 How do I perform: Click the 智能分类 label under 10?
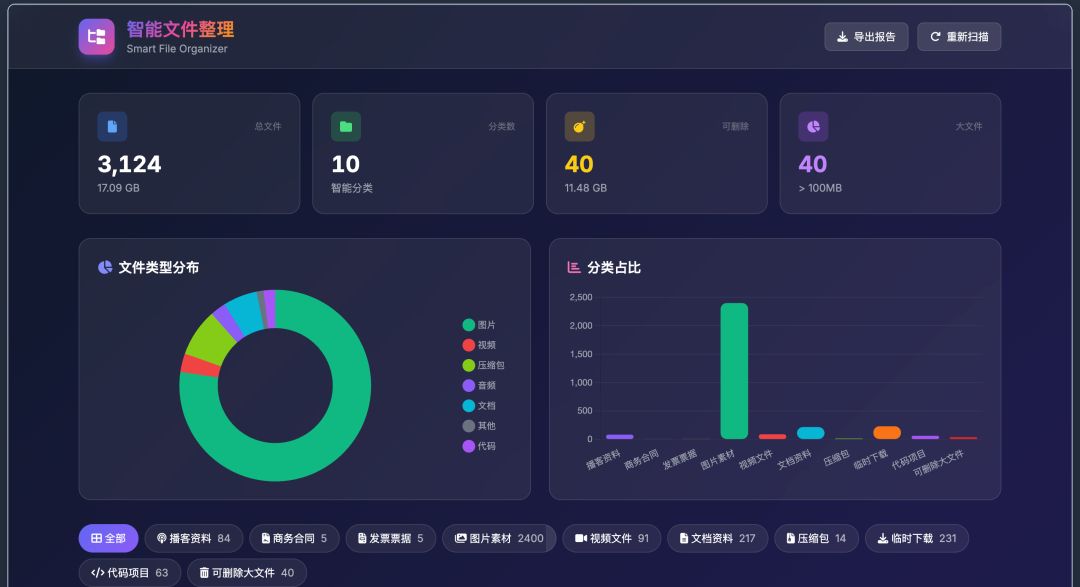[x=352, y=188]
